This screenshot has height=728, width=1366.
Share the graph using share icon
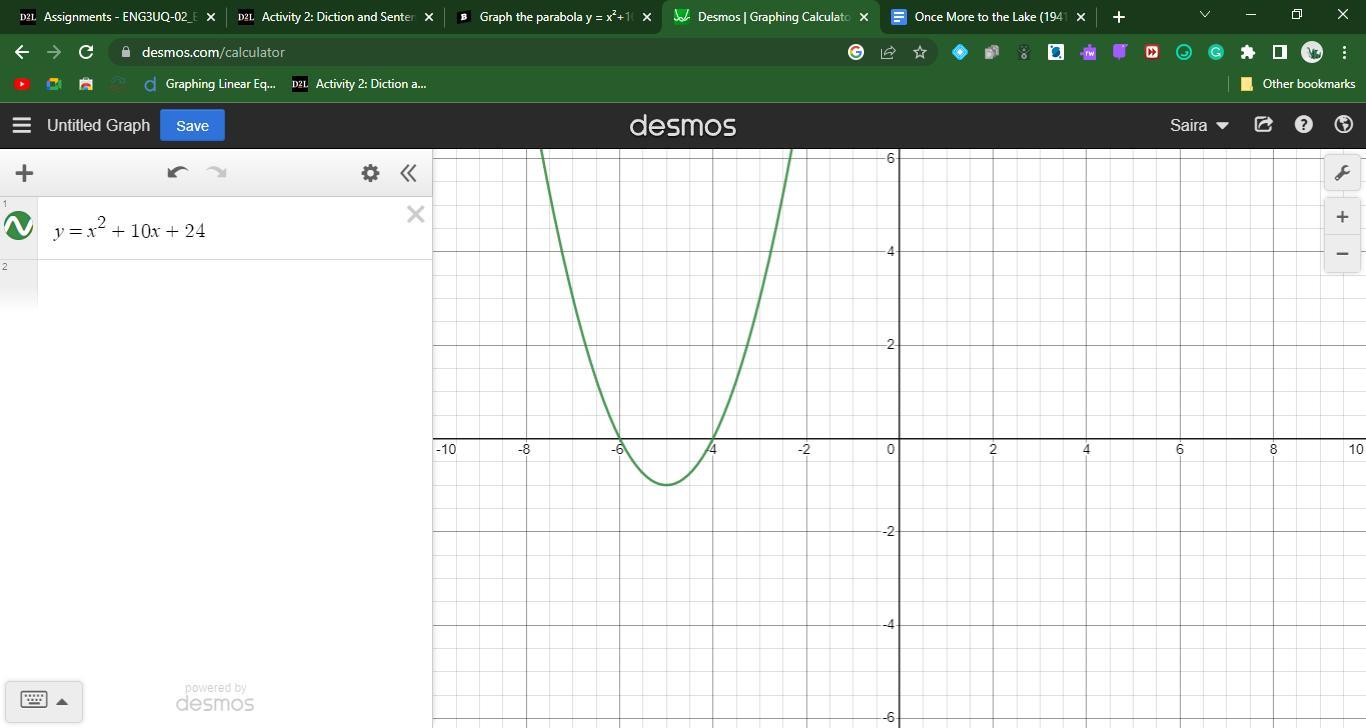pos(1263,125)
